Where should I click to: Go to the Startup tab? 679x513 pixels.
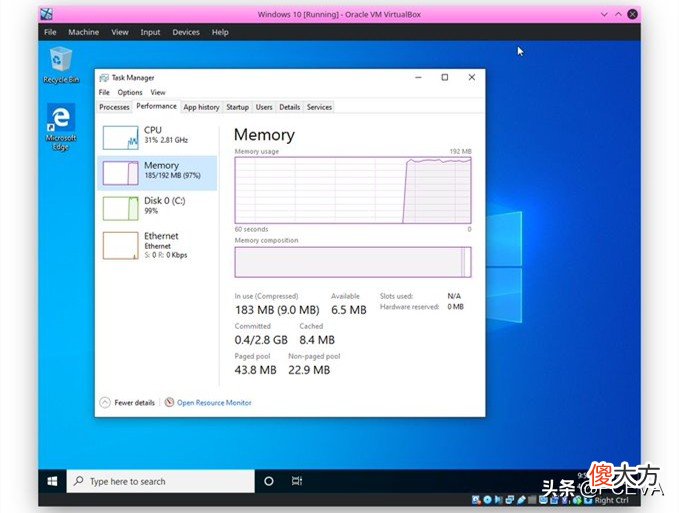[237, 107]
